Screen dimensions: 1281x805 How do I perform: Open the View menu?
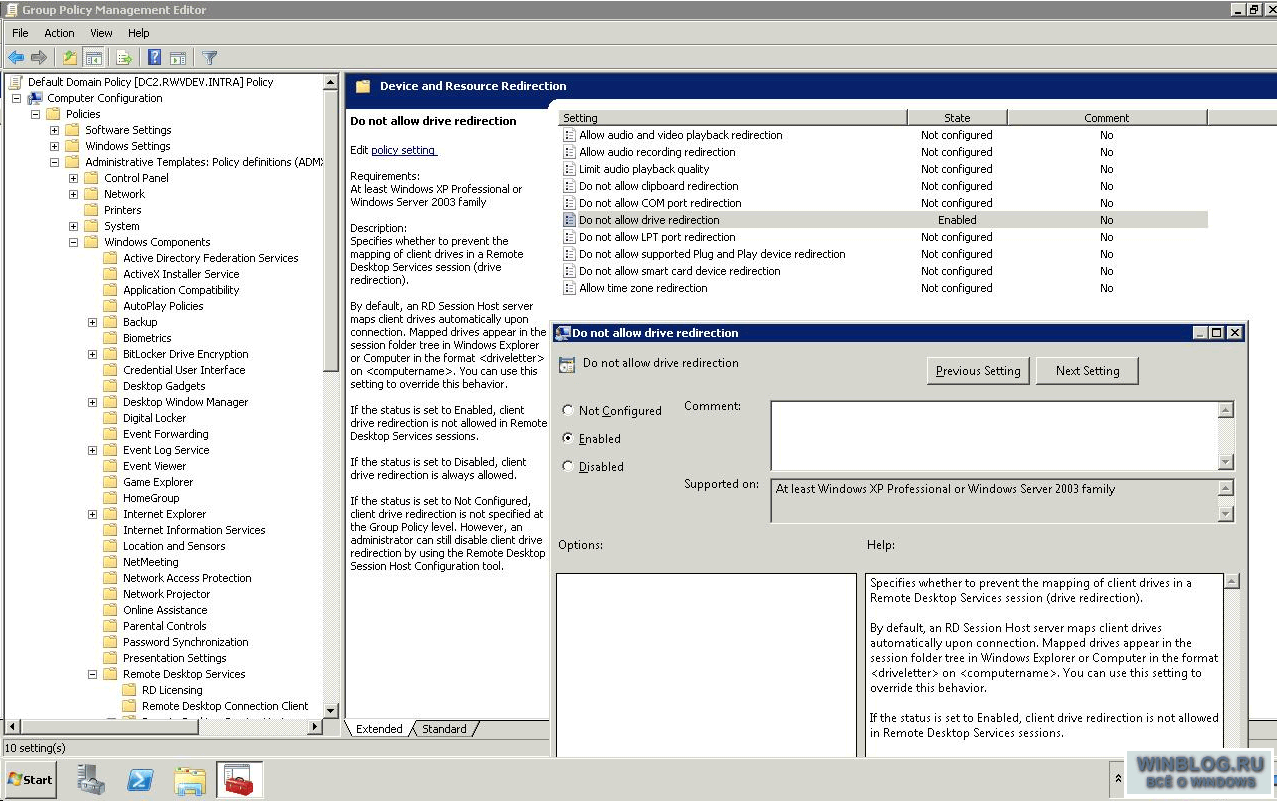click(x=101, y=33)
